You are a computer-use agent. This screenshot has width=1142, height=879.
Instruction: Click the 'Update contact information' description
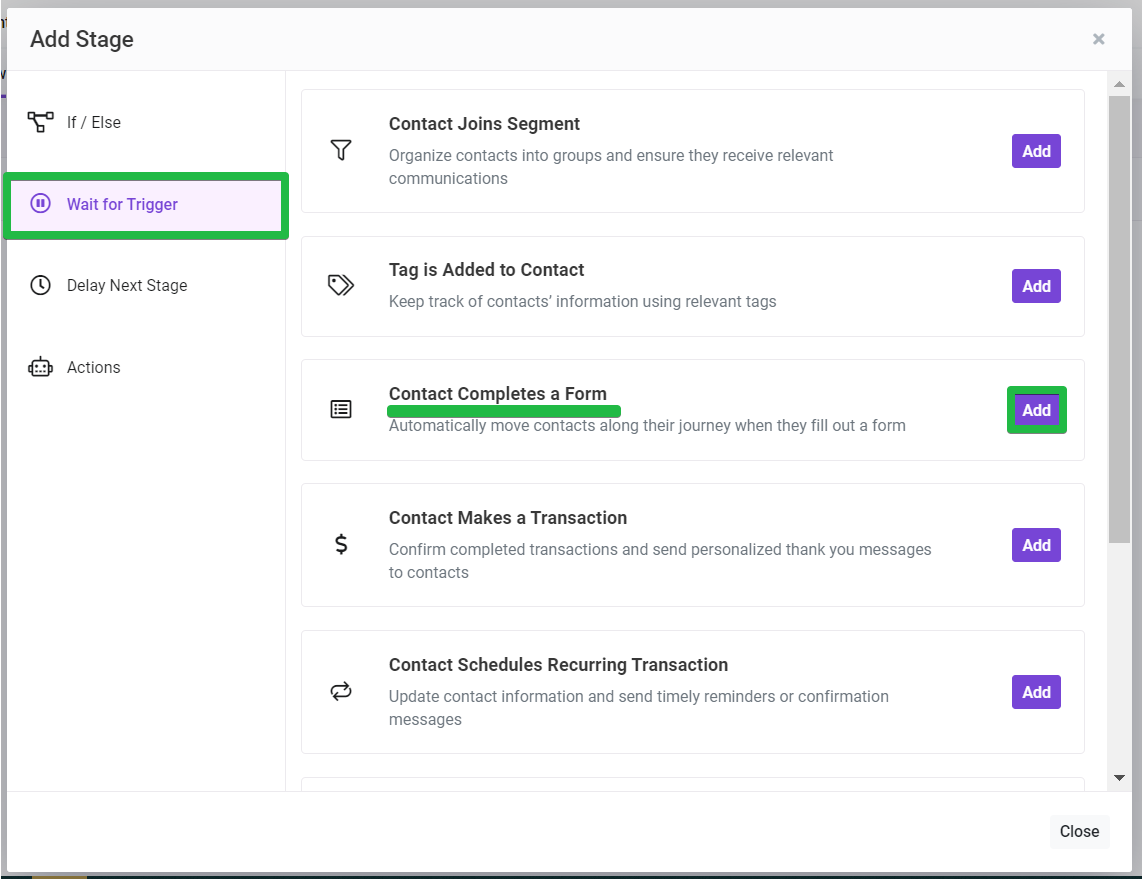point(639,708)
